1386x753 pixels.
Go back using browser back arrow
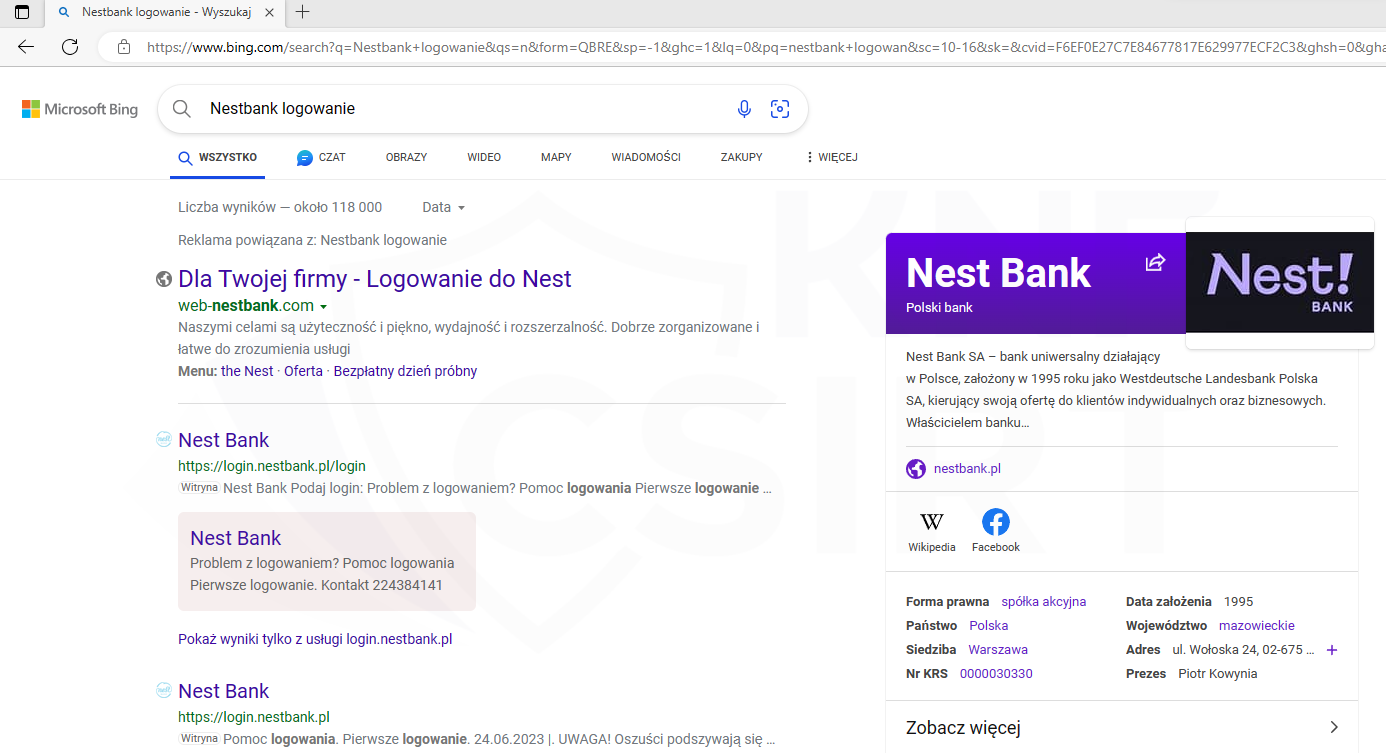pos(26,47)
